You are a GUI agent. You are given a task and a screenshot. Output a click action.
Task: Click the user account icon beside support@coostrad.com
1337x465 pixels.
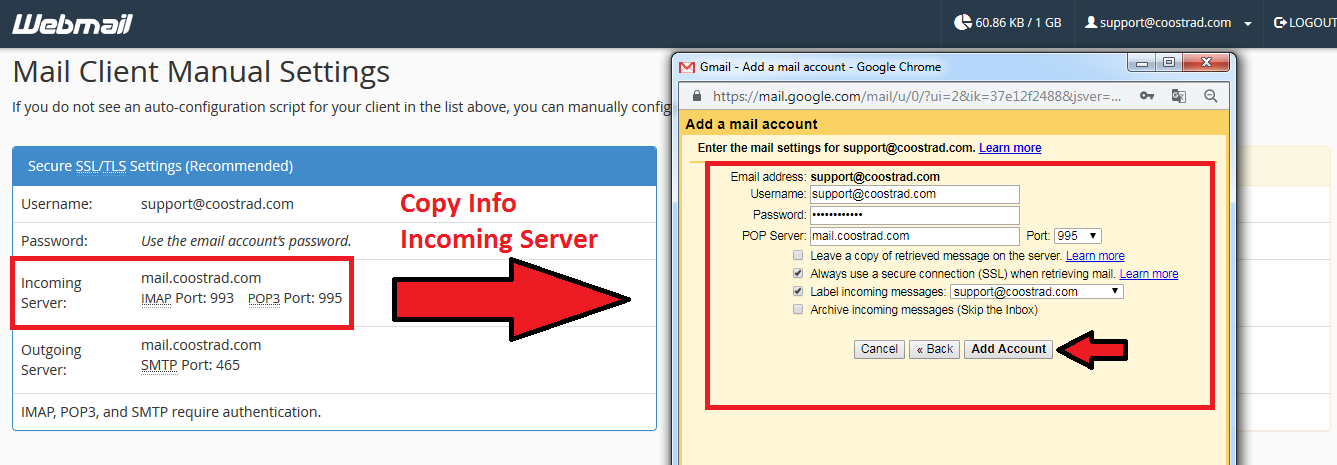coord(1091,22)
